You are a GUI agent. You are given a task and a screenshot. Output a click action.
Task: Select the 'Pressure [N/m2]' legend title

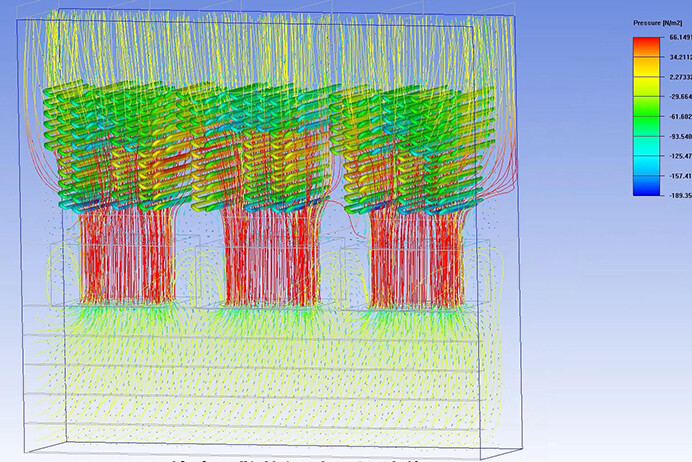[x=658, y=23]
